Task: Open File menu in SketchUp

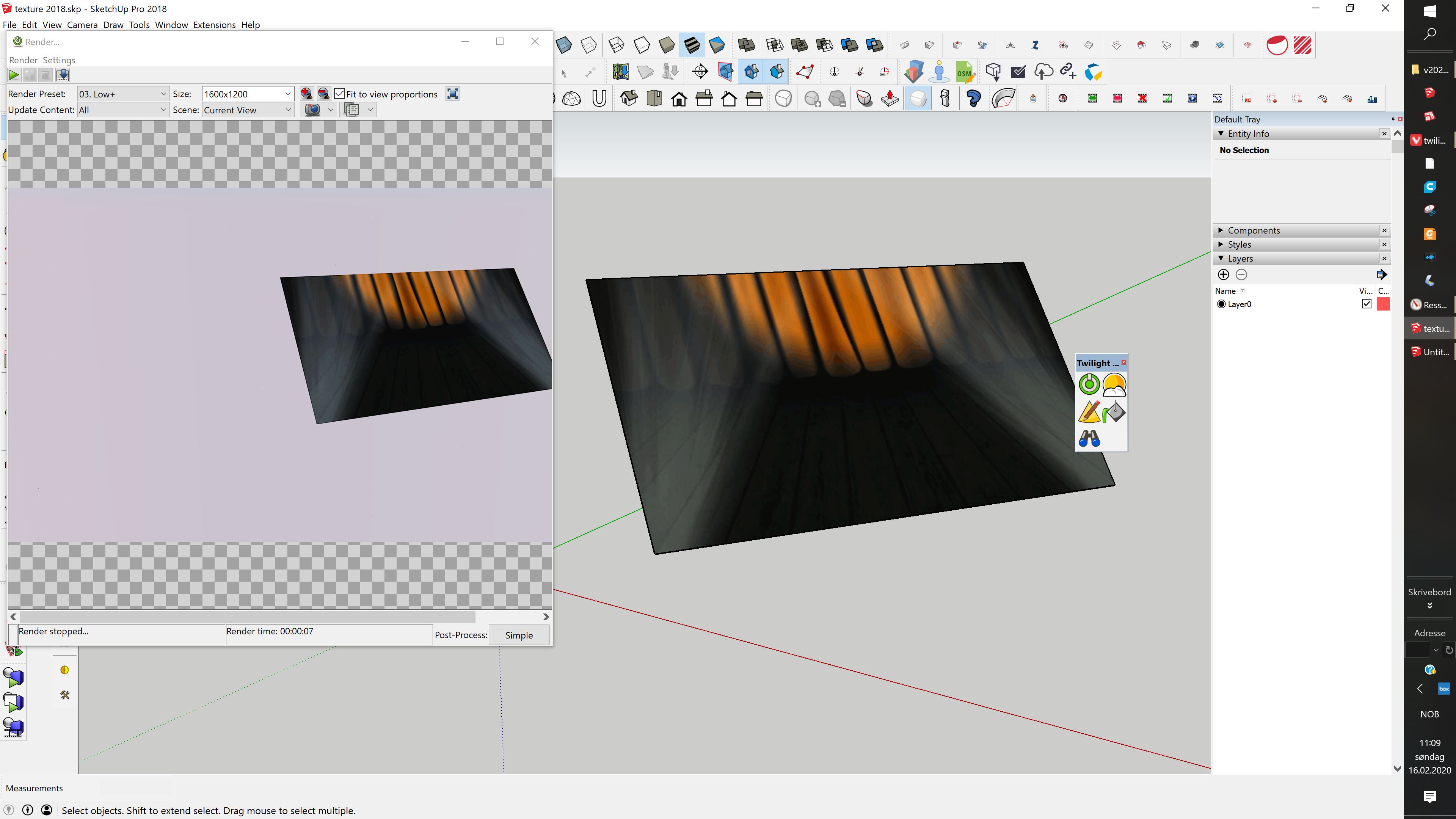Action: click(9, 25)
